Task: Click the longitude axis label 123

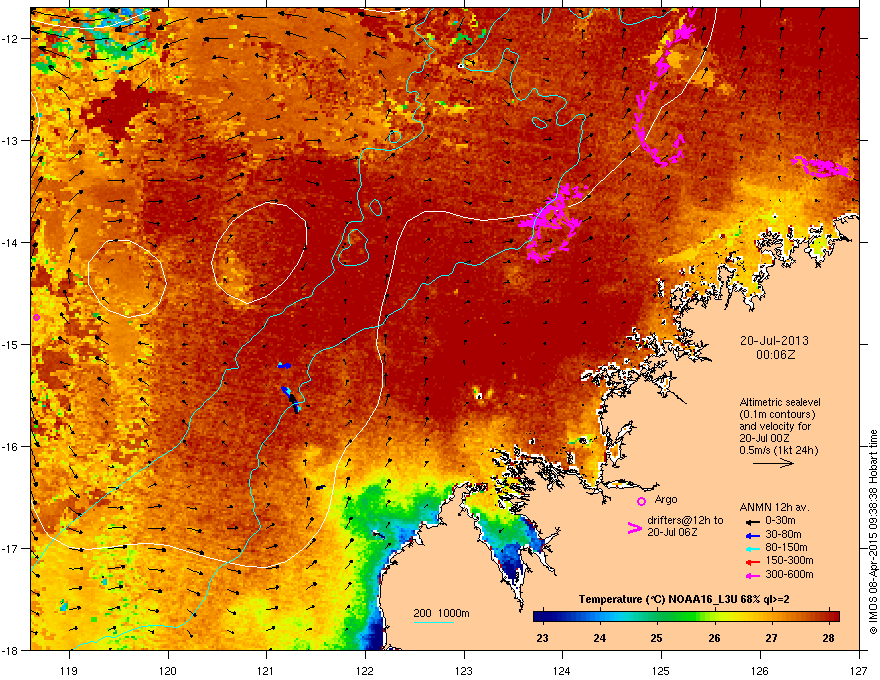Action: [x=464, y=670]
